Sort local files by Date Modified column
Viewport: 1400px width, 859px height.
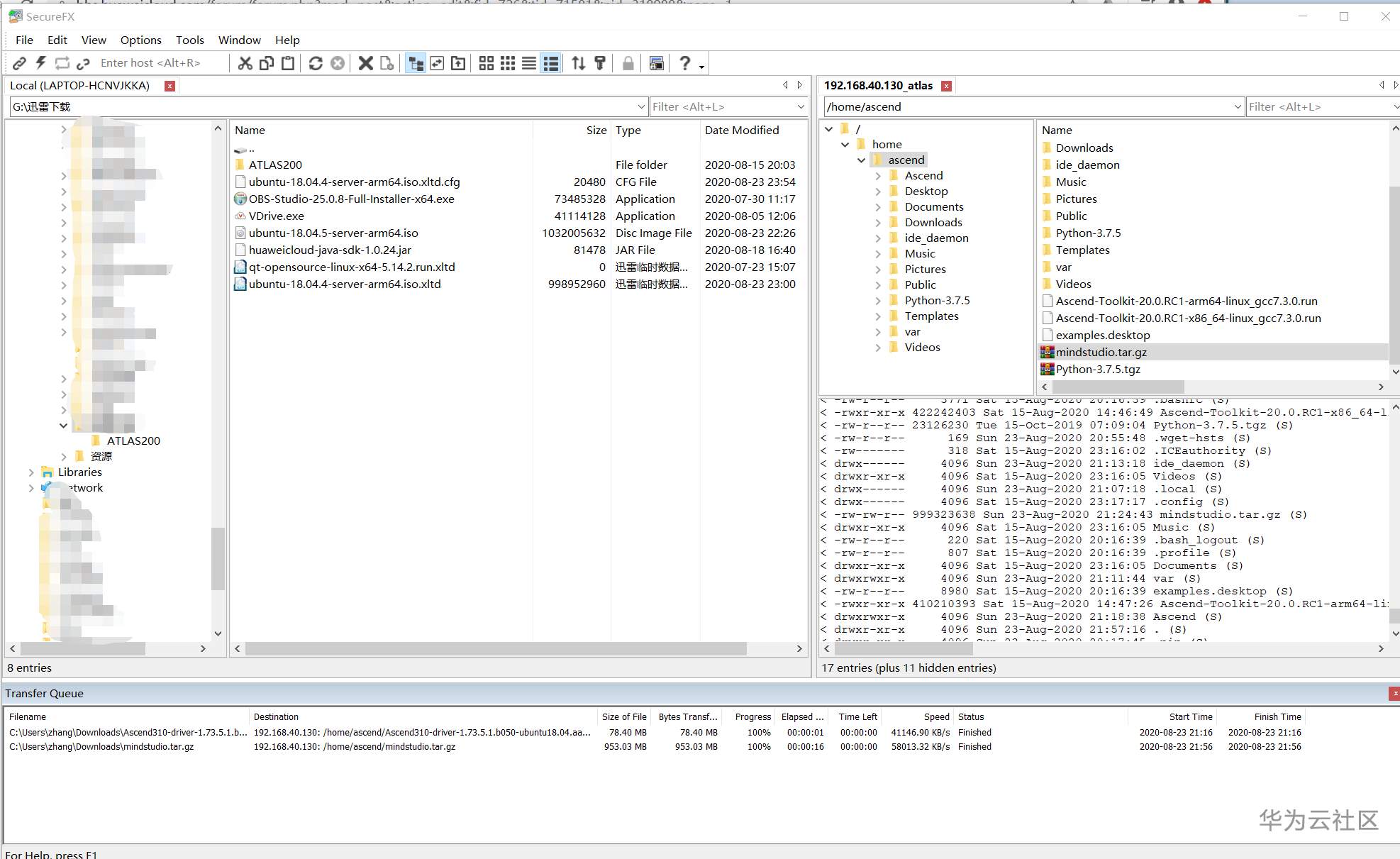point(741,131)
